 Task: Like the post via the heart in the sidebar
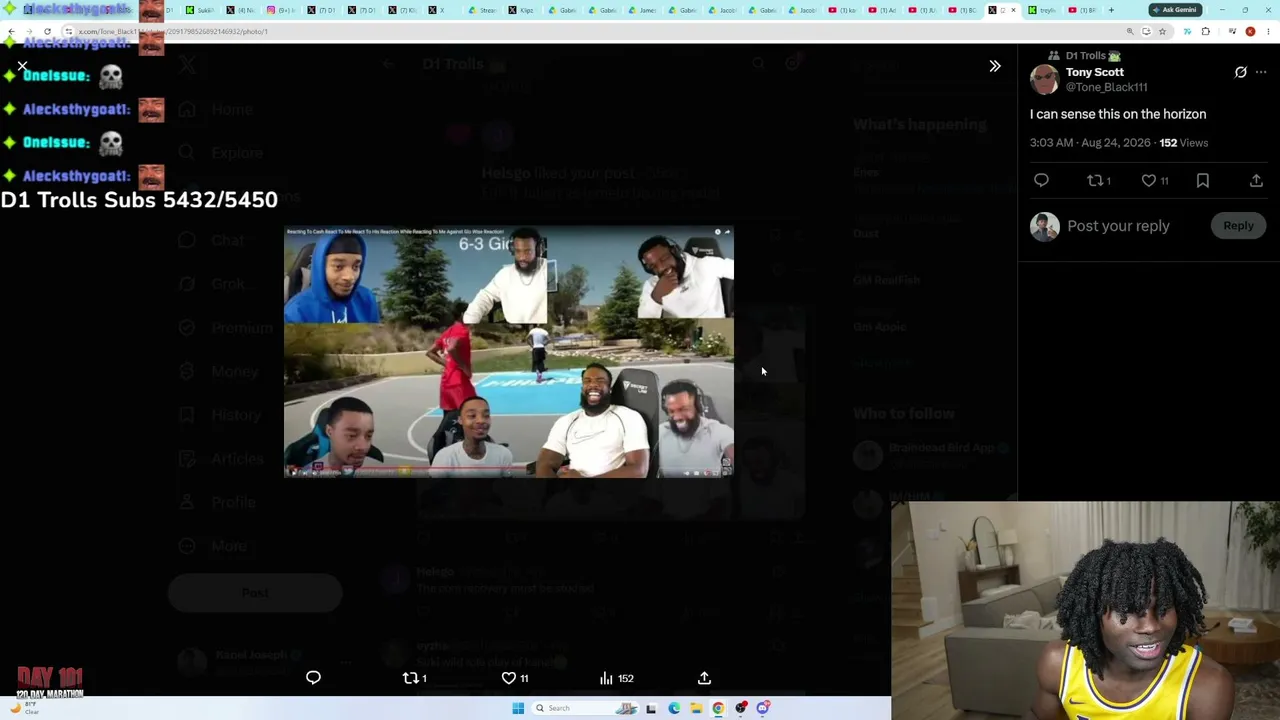(x=1149, y=180)
